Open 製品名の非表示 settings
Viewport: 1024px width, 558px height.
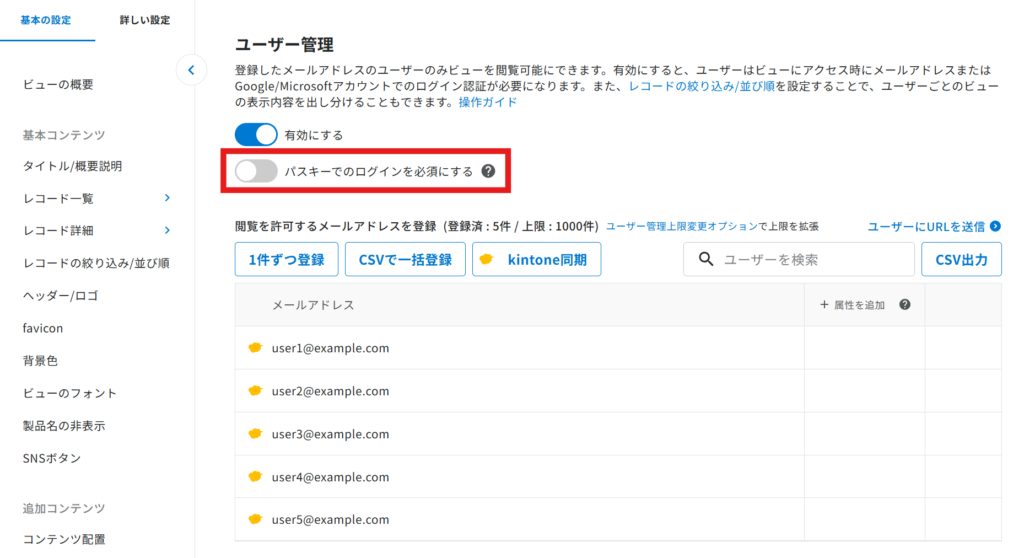[x=63, y=426]
